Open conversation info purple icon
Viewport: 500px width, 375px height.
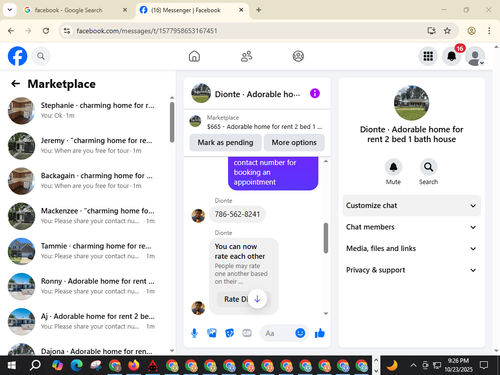point(315,93)
